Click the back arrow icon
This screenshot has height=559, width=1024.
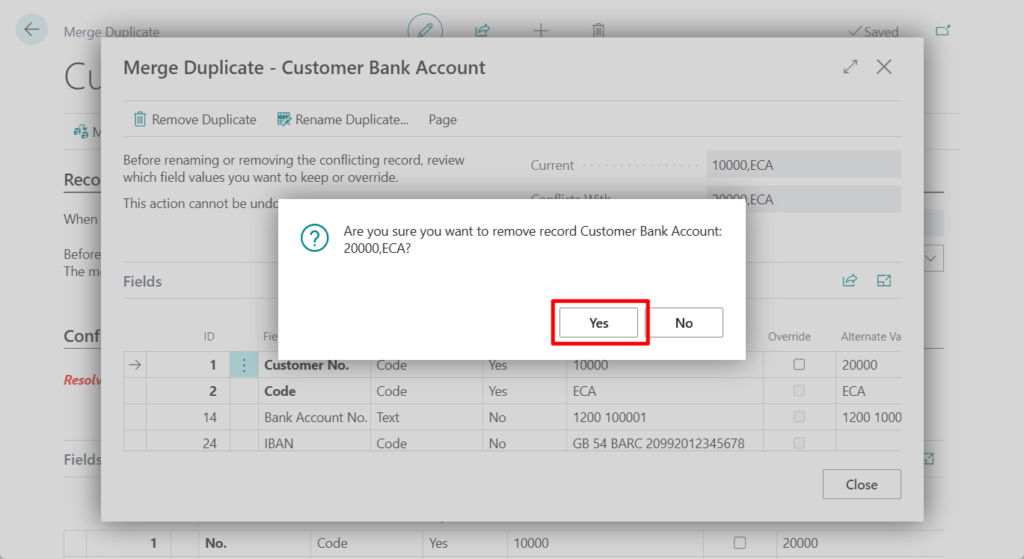click(32, 30)
